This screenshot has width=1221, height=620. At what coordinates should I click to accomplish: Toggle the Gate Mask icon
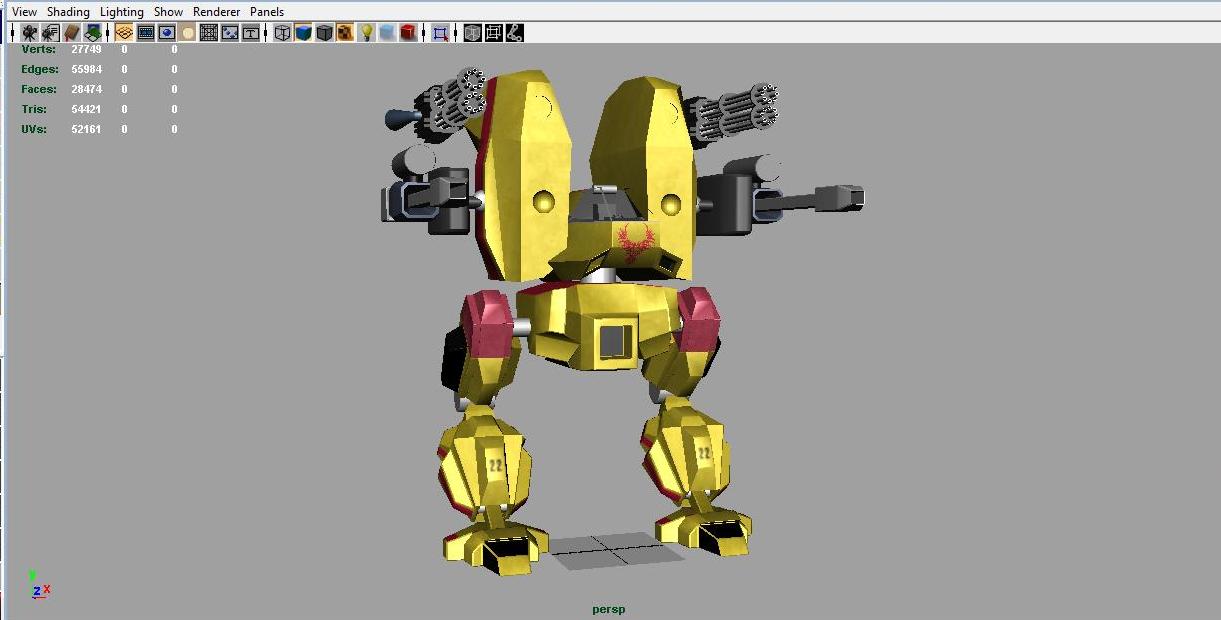click(x=188, y=33)
